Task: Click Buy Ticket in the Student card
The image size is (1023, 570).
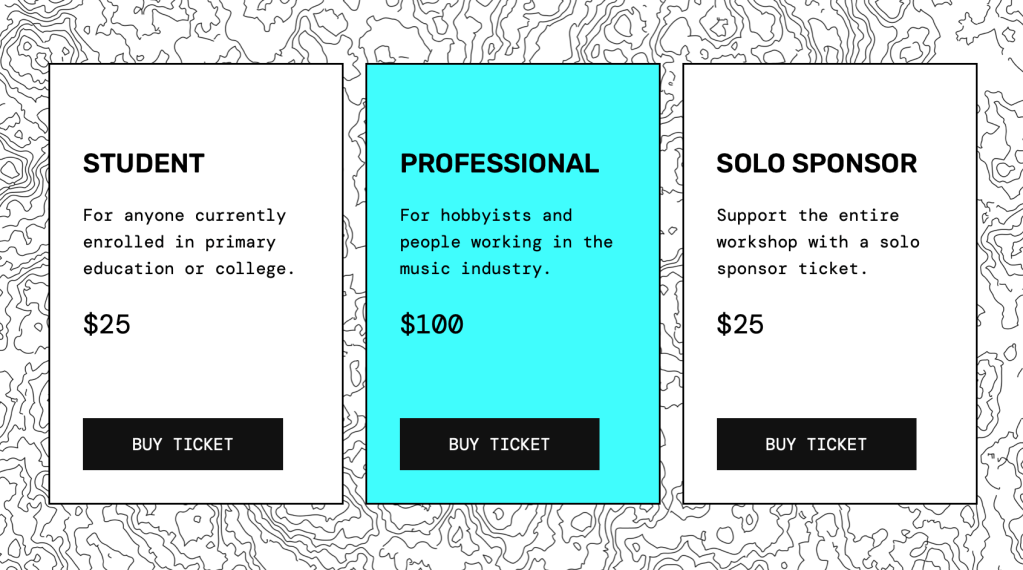Action: pos(182,444)
